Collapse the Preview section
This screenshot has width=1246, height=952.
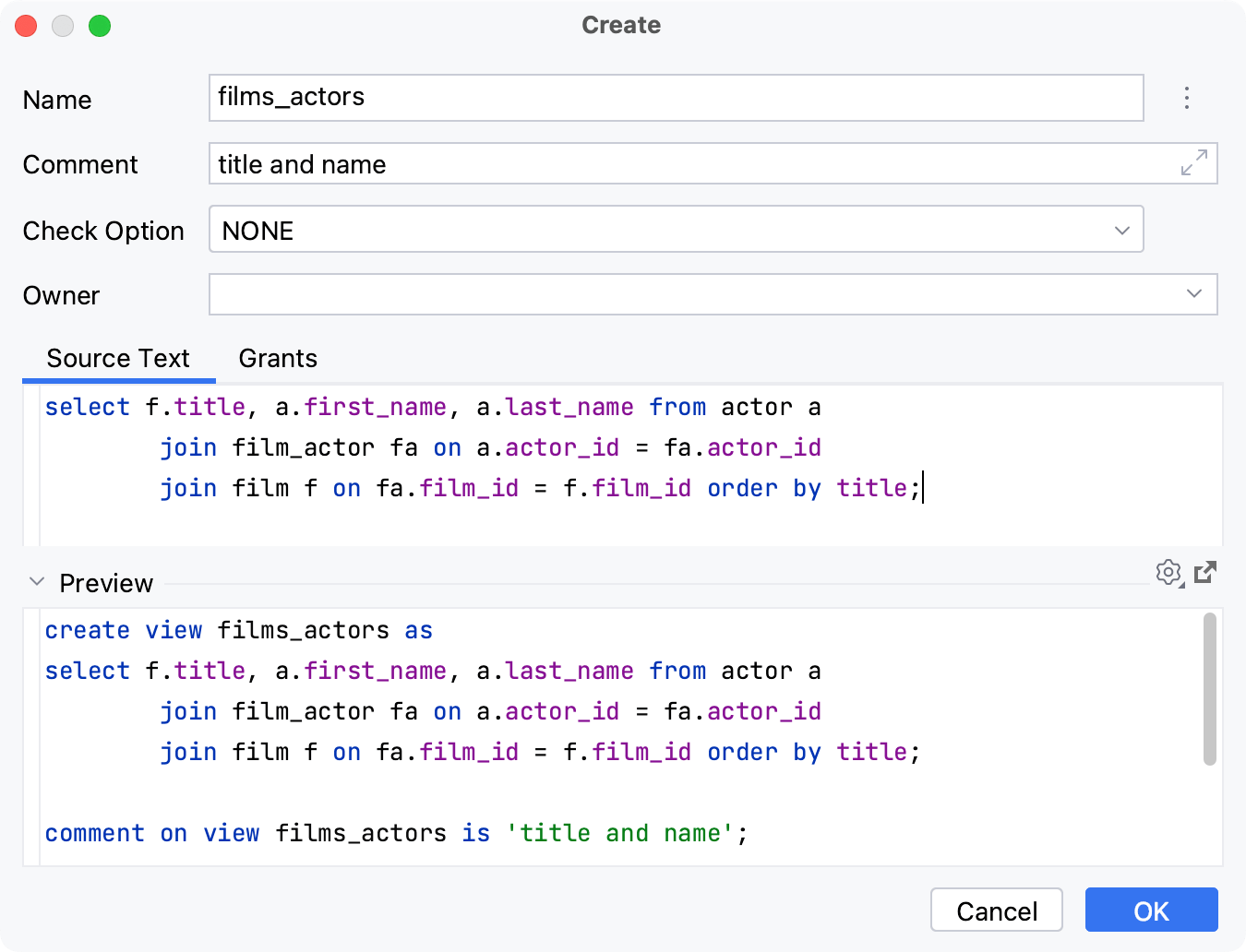[x=37, y=582]
